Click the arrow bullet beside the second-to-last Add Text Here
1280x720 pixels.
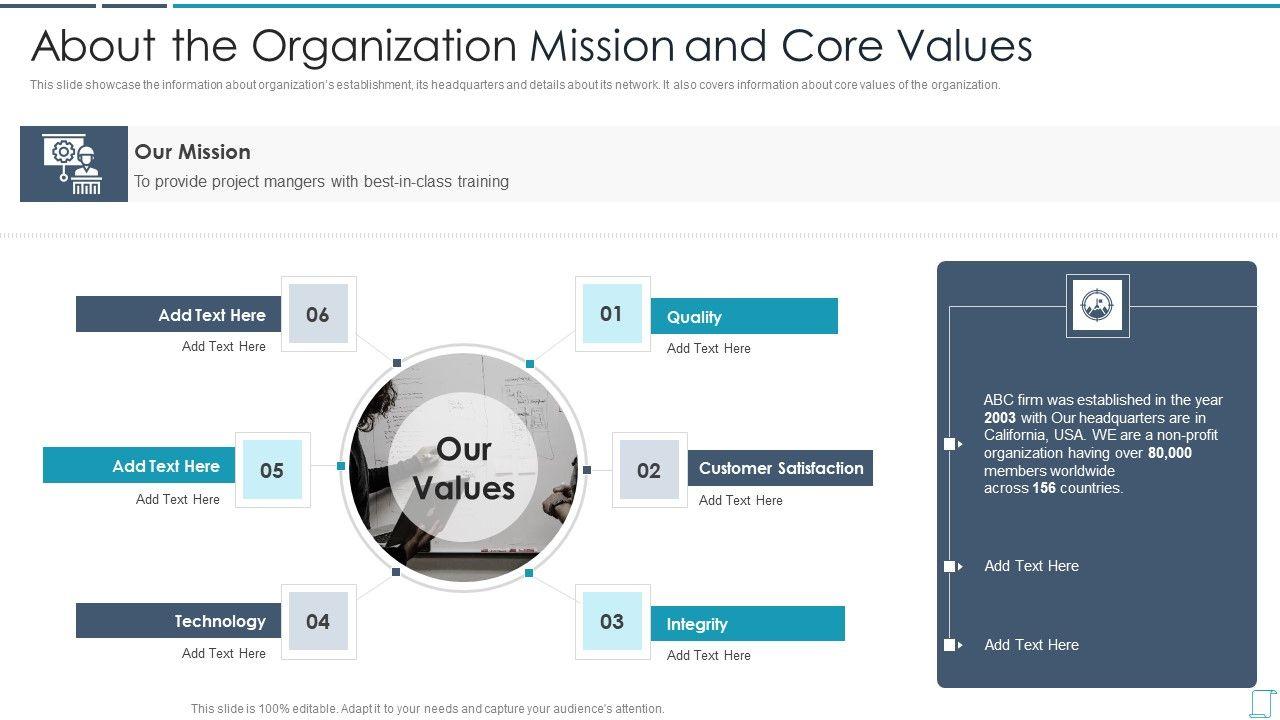[x=952, y=566]
